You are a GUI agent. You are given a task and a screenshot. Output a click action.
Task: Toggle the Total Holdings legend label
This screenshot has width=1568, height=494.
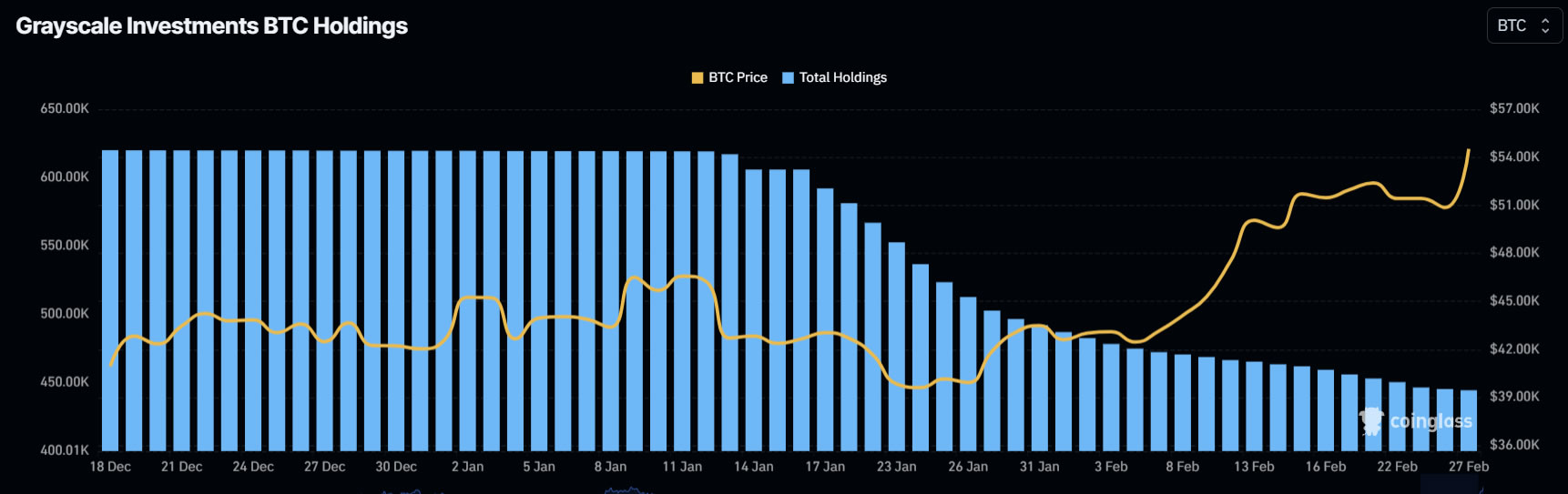point(842,77)
